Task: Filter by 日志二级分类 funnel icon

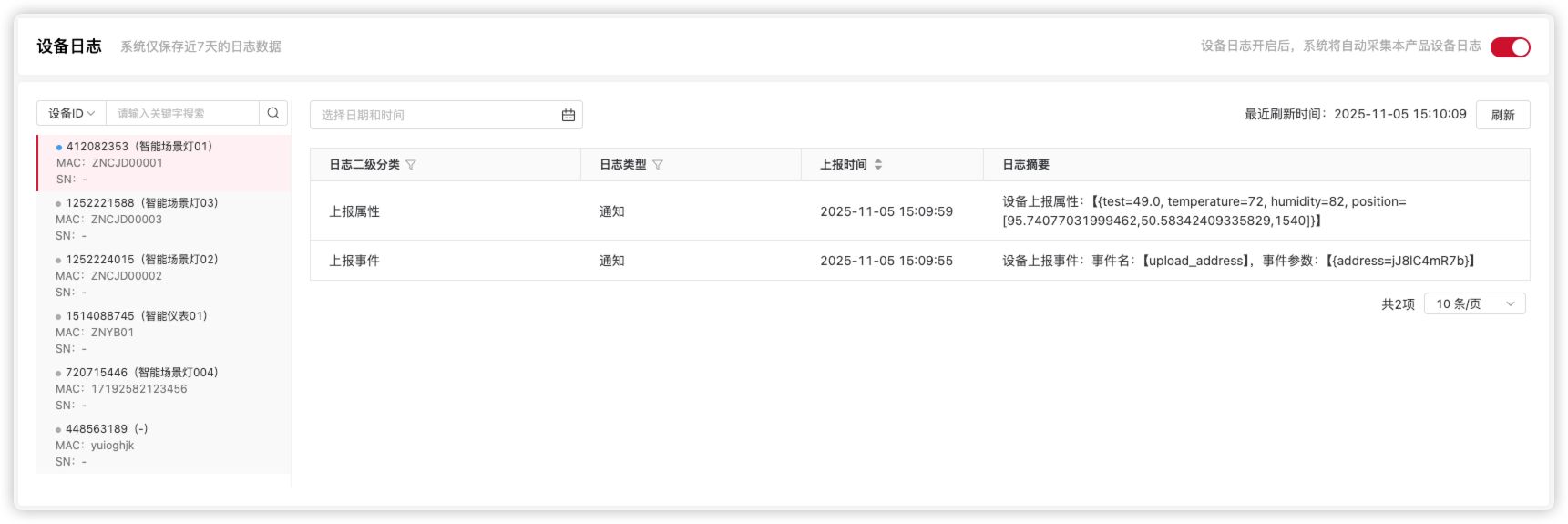Action: pos(411,165)
